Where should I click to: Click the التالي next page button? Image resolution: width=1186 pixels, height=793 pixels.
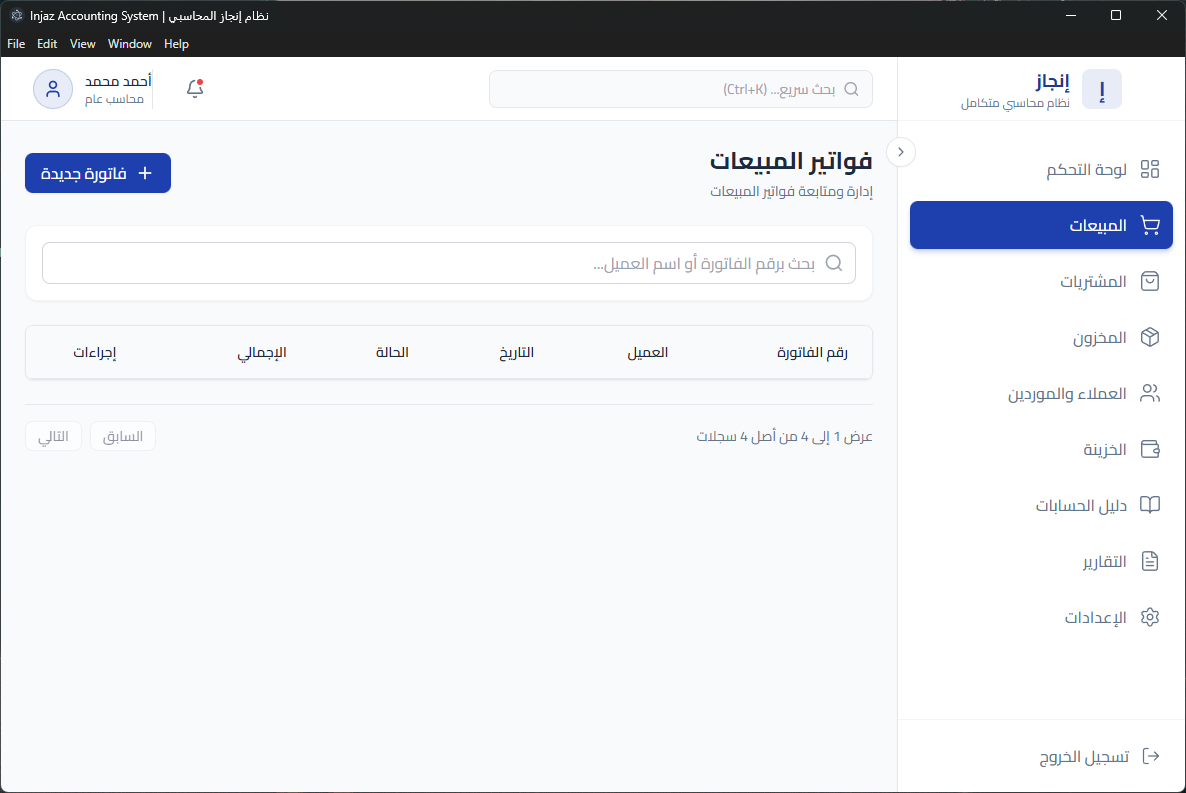point(53,436)
